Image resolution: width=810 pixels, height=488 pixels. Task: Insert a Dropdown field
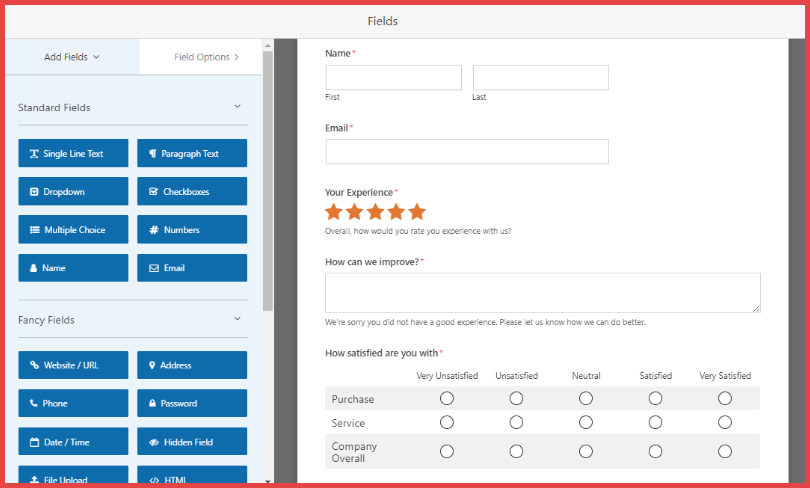tap(73, 192)
